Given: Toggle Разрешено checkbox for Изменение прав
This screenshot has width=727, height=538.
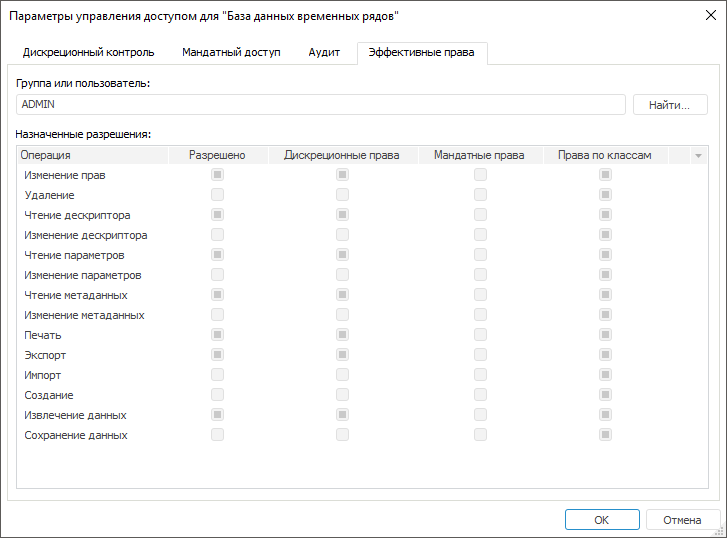Looking at the screenshot, I should (x=217, y=175).
